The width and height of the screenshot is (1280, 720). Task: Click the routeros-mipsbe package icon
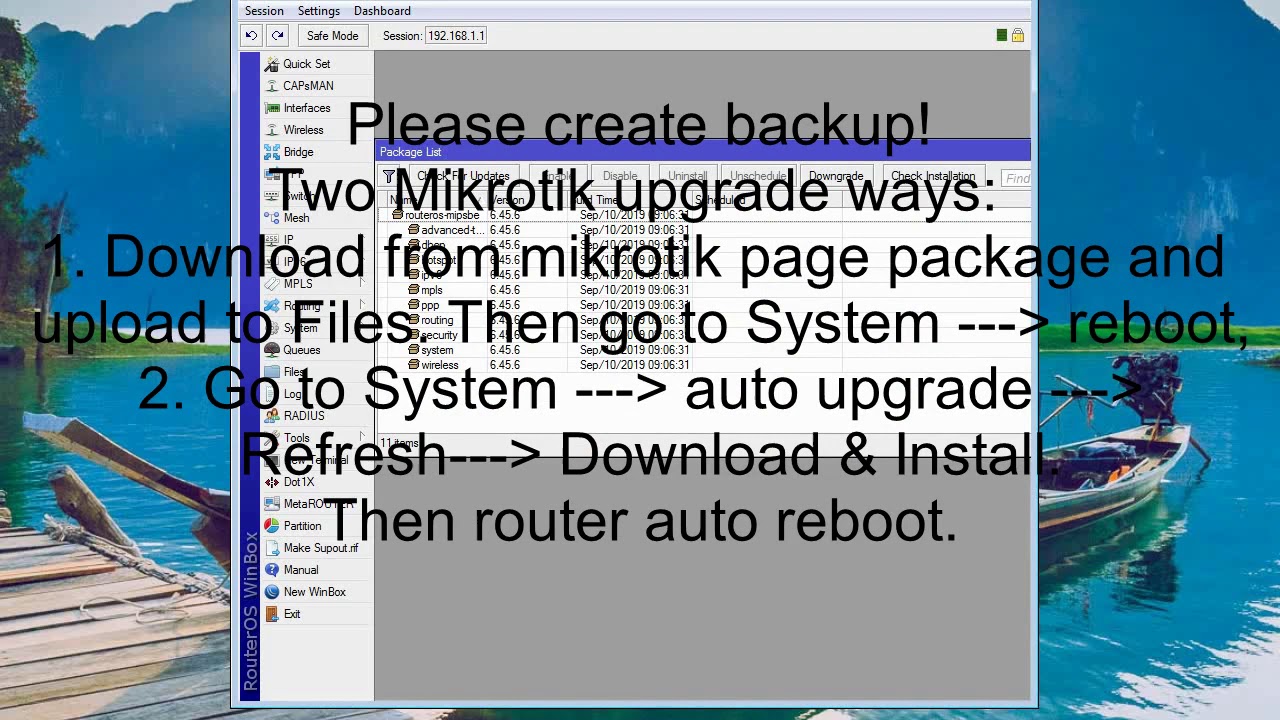tap(397, 215)
